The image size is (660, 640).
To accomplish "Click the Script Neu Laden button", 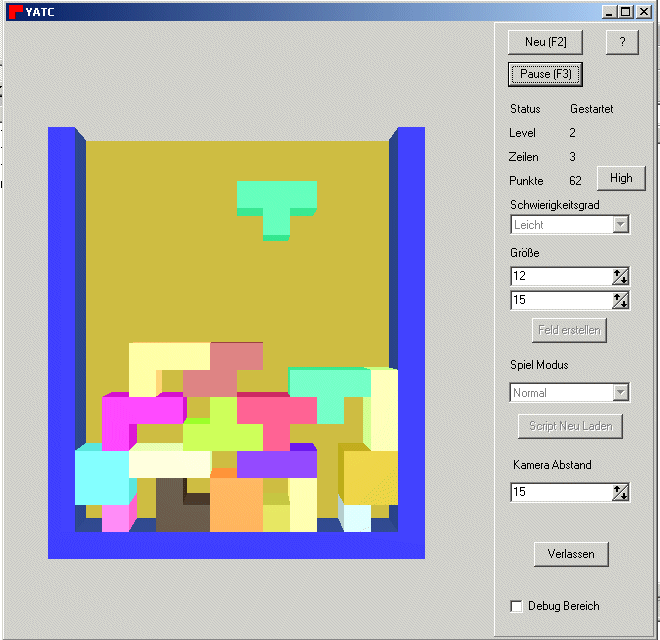I will pyautogui.click(x=570, y=426).
